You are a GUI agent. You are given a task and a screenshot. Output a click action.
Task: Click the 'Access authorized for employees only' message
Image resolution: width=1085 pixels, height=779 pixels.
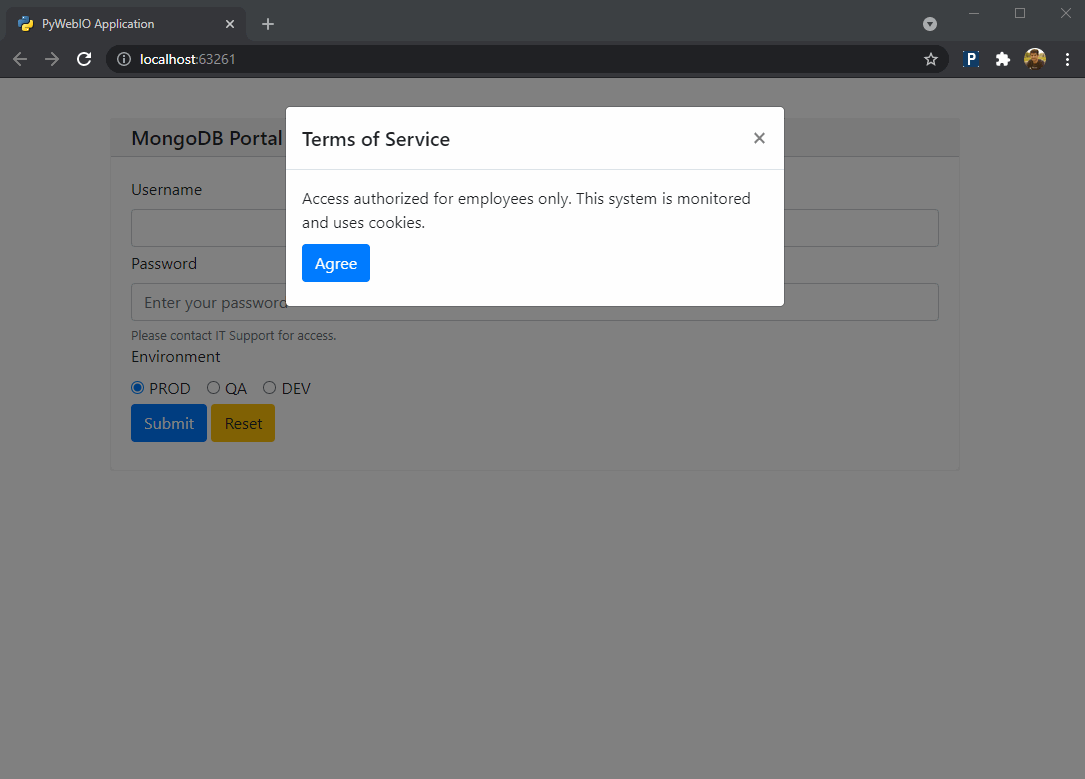(526, 210)
